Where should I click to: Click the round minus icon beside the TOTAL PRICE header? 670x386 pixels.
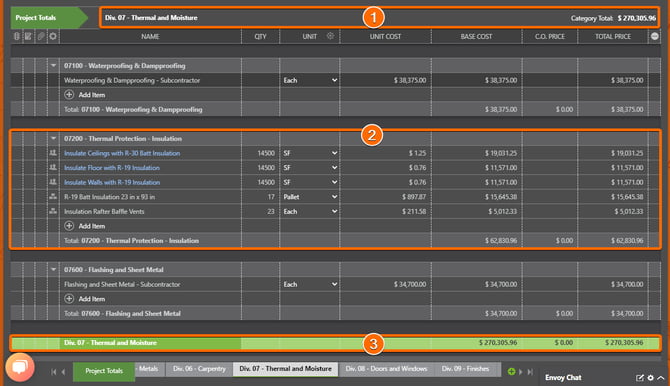coord(655,36)
